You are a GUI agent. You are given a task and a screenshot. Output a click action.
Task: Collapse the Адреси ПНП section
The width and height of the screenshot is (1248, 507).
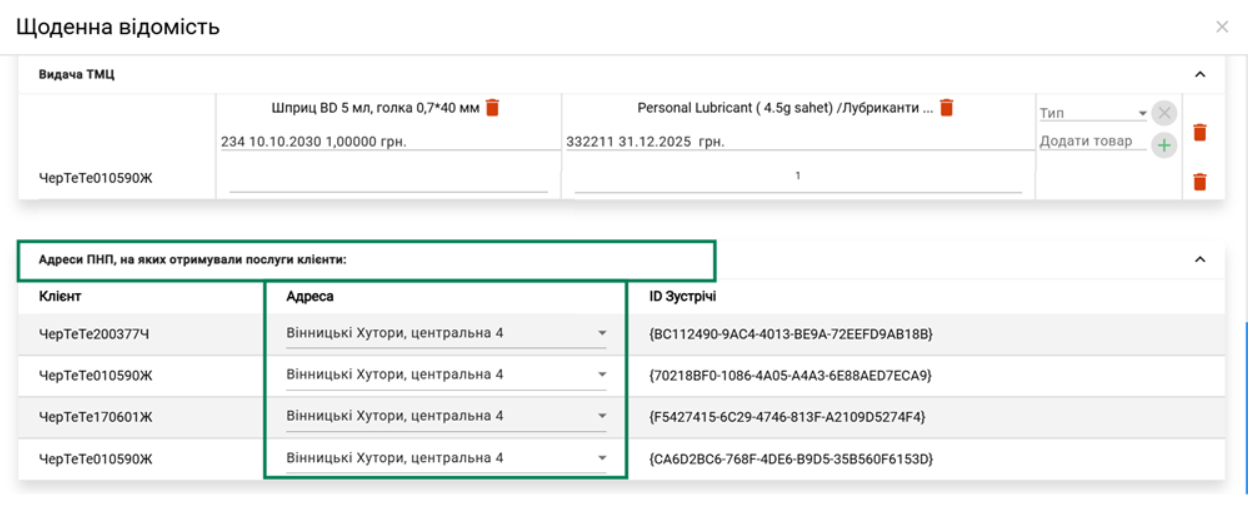[1201, 259]
